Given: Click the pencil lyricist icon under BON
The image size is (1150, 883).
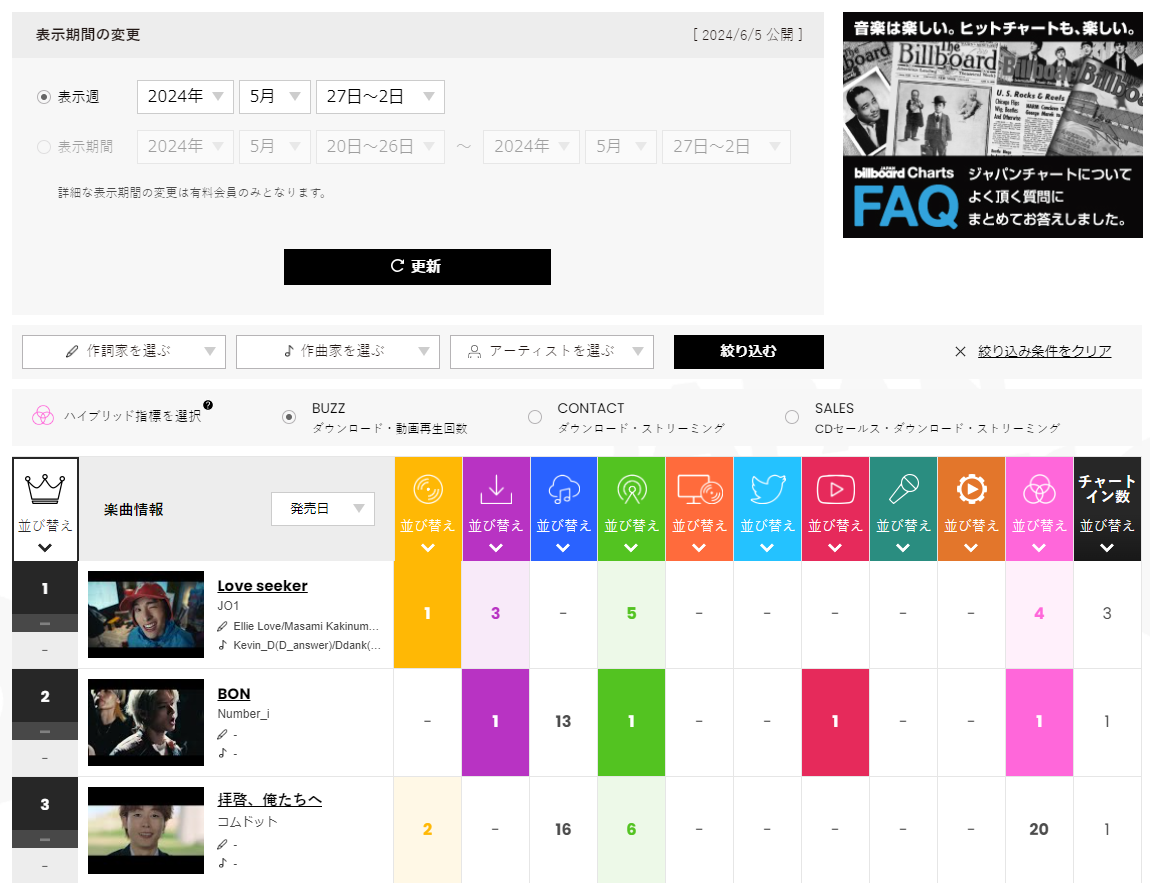Looking at the screenshot, I should pos(222,734).
